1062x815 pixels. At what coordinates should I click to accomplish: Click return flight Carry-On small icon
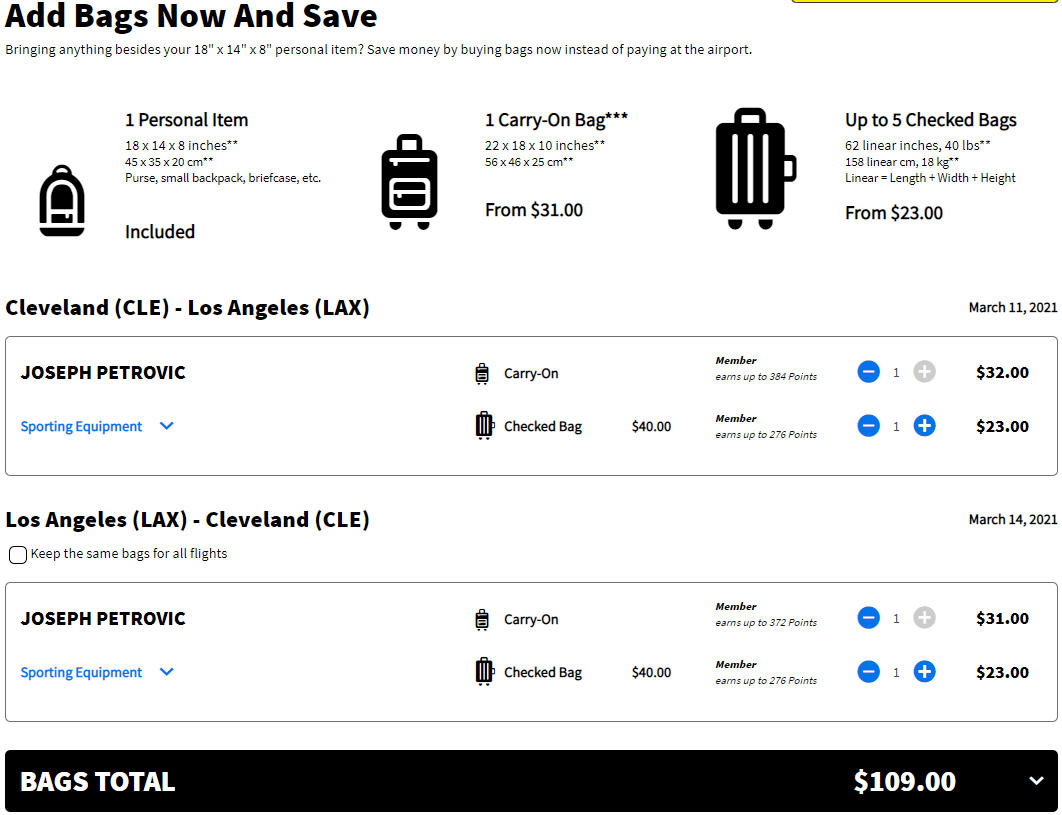(x=482, y=619)
